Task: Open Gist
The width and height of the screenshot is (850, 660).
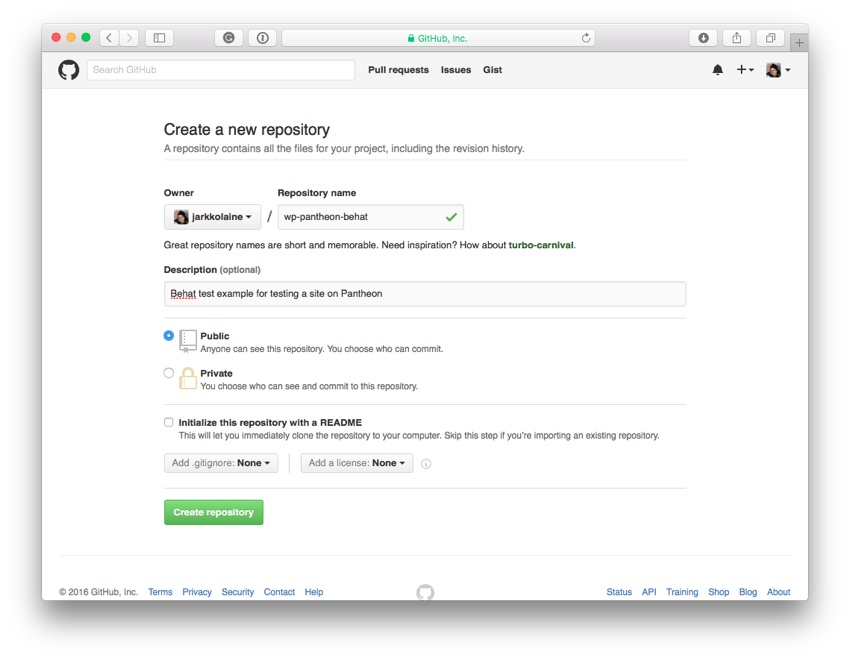Action: pos(492,70)
